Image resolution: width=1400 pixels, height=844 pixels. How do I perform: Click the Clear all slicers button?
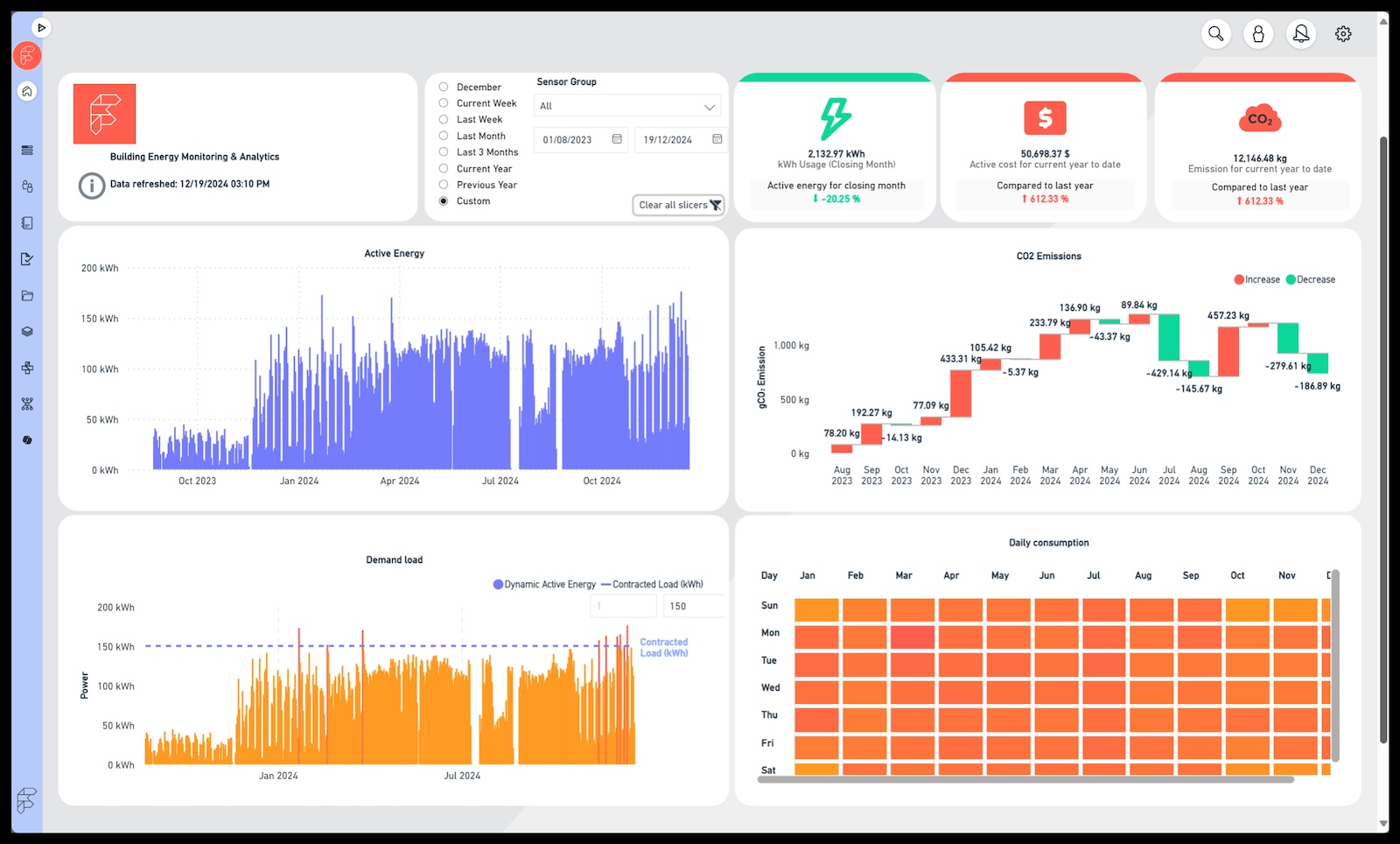677,205
